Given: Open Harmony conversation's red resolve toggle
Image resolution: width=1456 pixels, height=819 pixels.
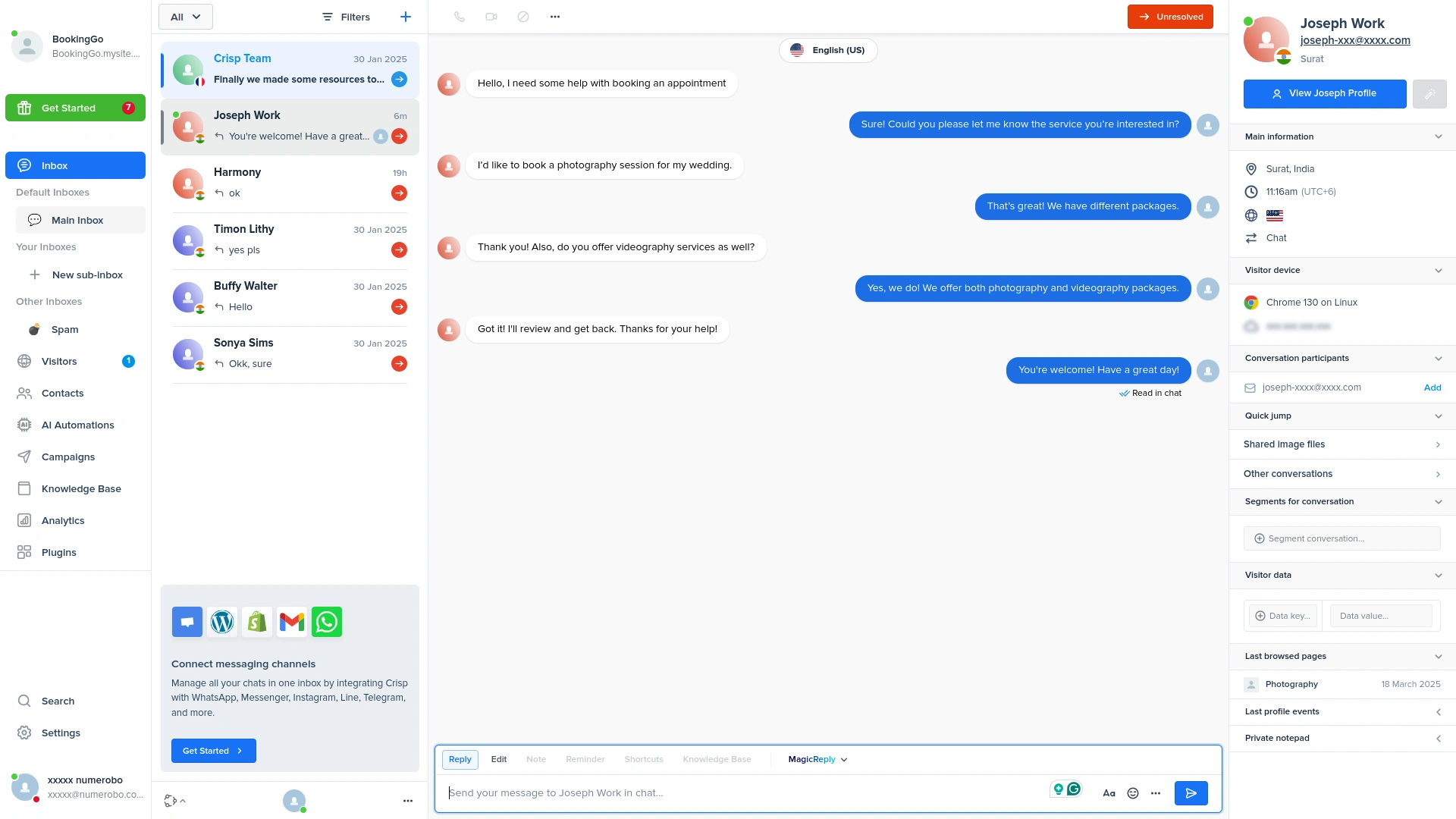Looking at the screenshot, I should (x=399, y=193).
